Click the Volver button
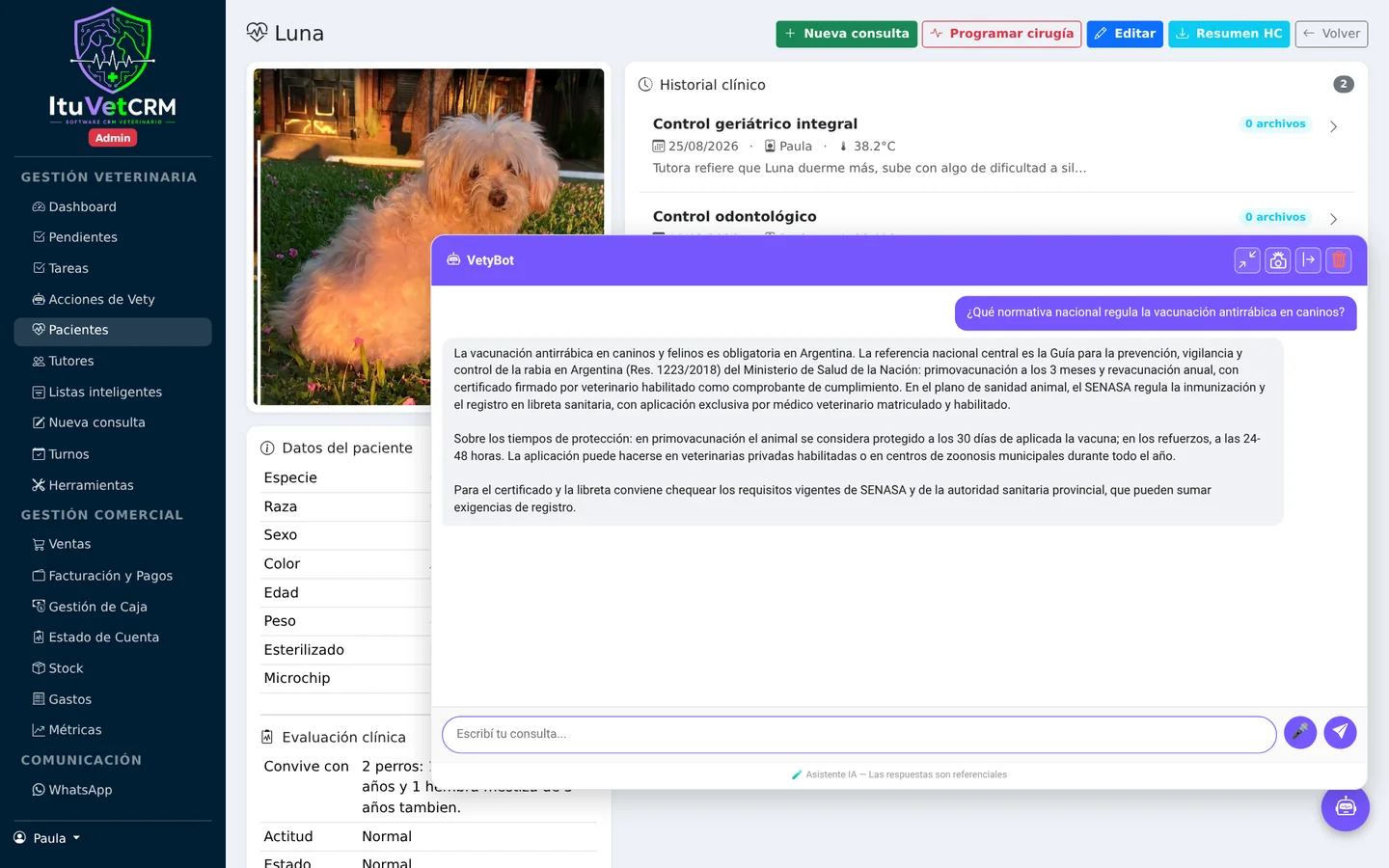The image size is (1389, 868). (x=1331, y=34)
